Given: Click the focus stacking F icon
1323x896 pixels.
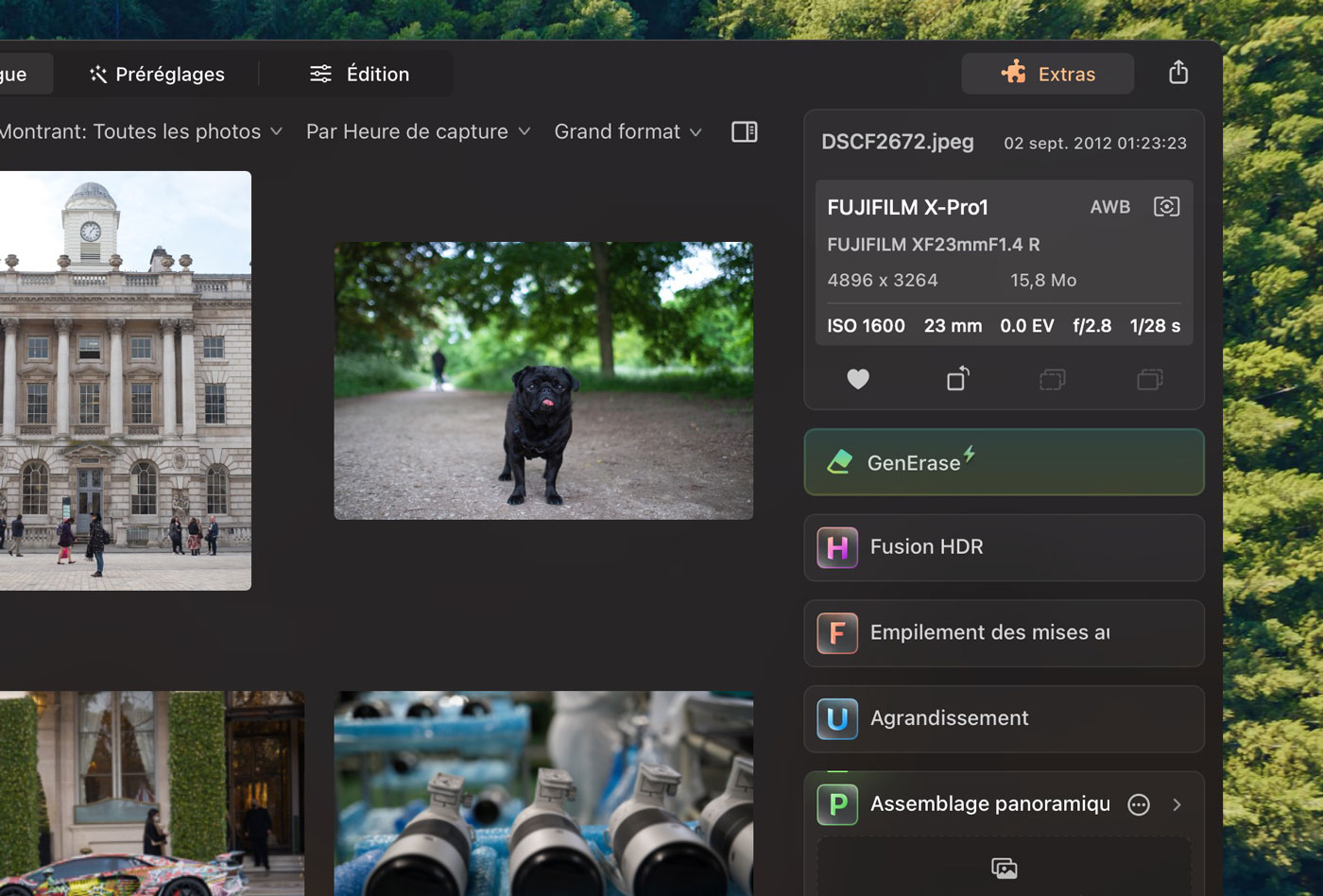Looking at the screenshot, I should pyautogui.click(x=837, y=633).
